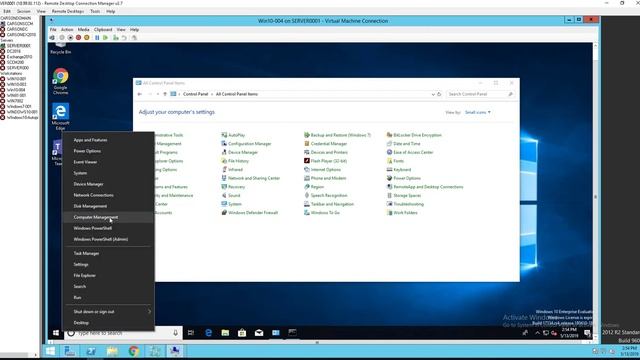Open Network Connections from the context menu
This screenshot has height=360, width=640.
[108, 195]
